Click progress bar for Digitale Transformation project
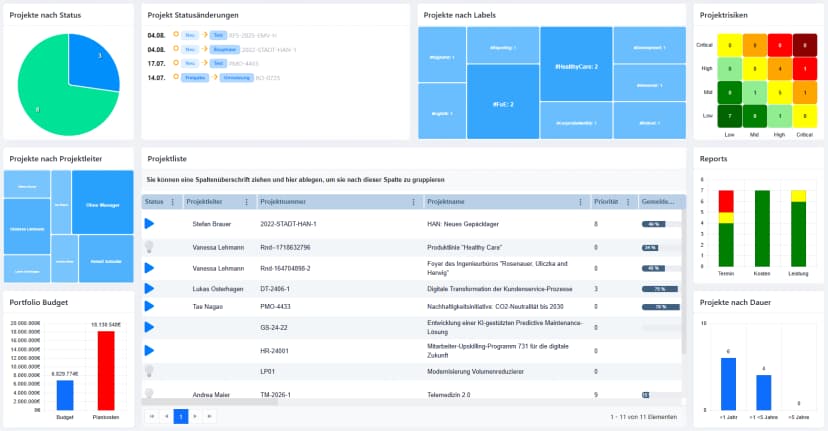 (660, 289)
